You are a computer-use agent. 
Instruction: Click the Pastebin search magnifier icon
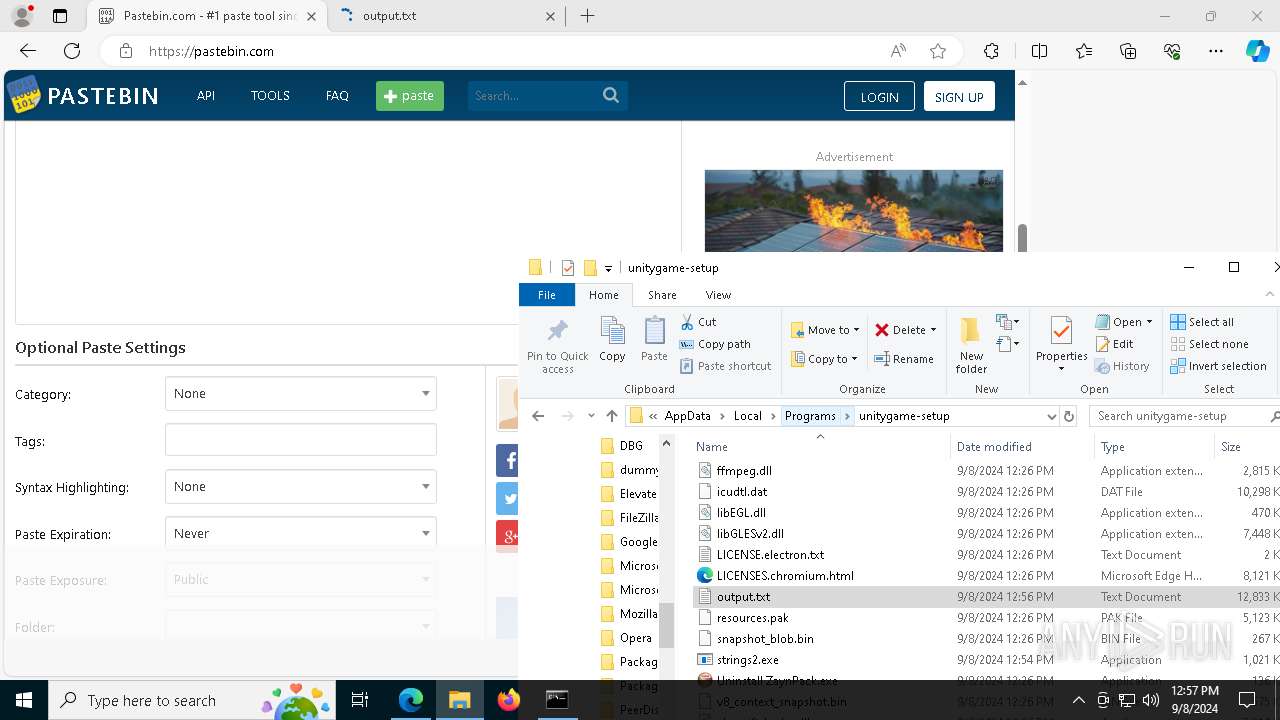click(x=611, y=95)
